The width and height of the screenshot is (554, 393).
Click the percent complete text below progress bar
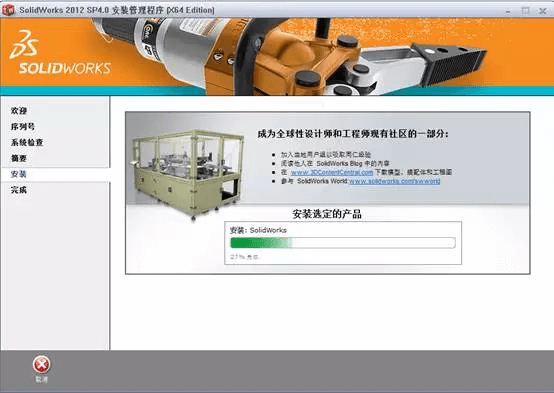[x=244, y=257]
